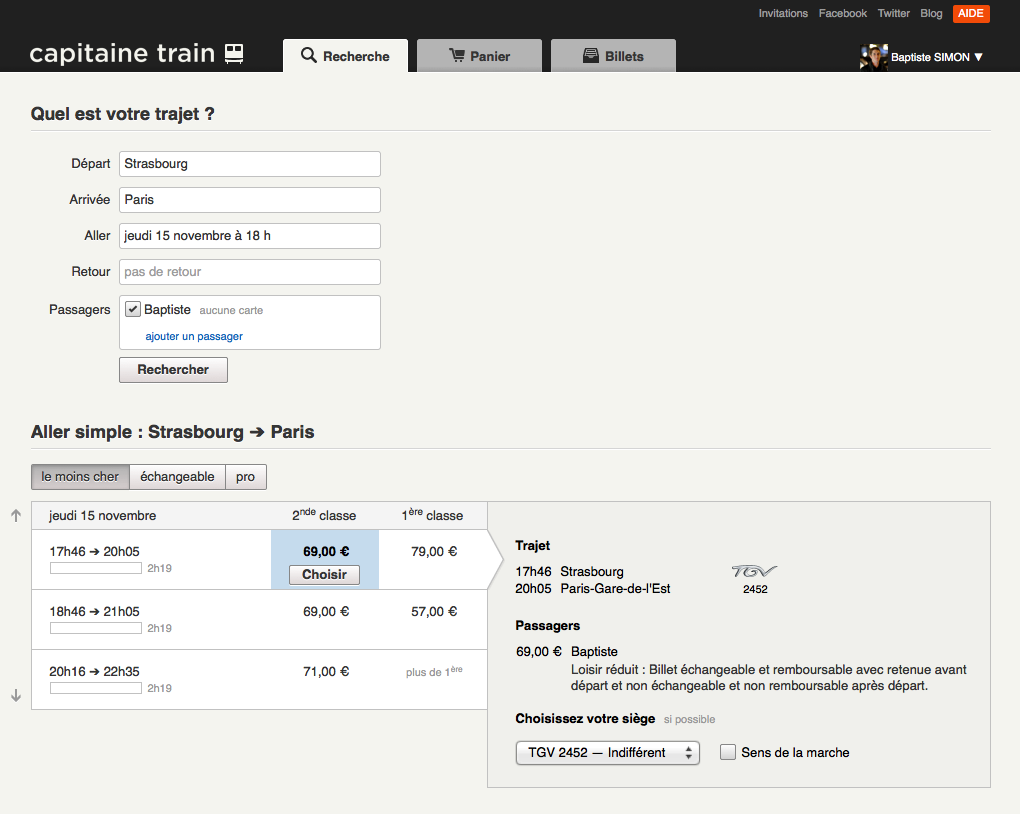1020x814 pixels.
Task: Click the duration bar of the 20h16 train
Action: tap(96, 688)
